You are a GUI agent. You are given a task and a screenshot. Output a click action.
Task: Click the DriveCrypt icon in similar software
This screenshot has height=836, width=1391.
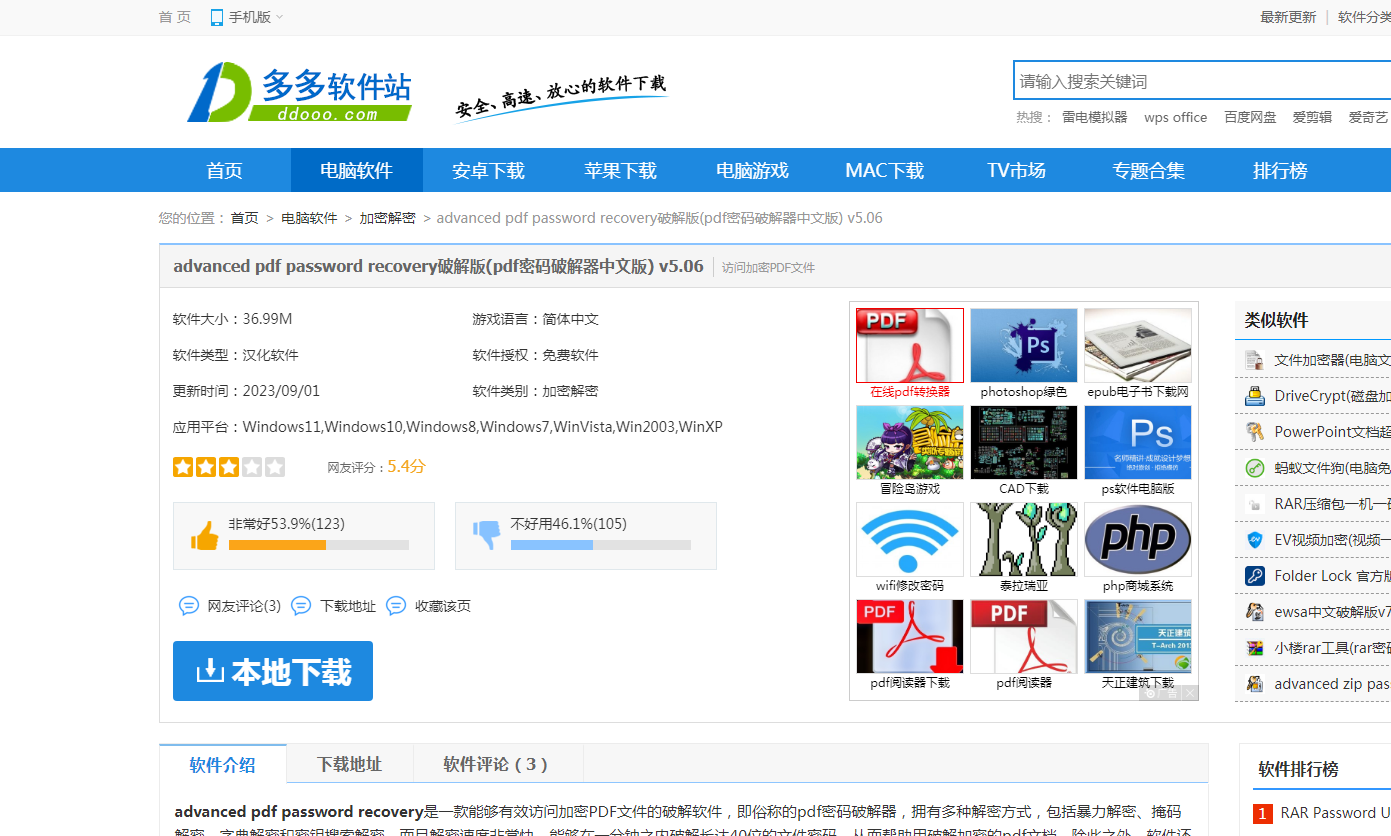click(1254, 396)
